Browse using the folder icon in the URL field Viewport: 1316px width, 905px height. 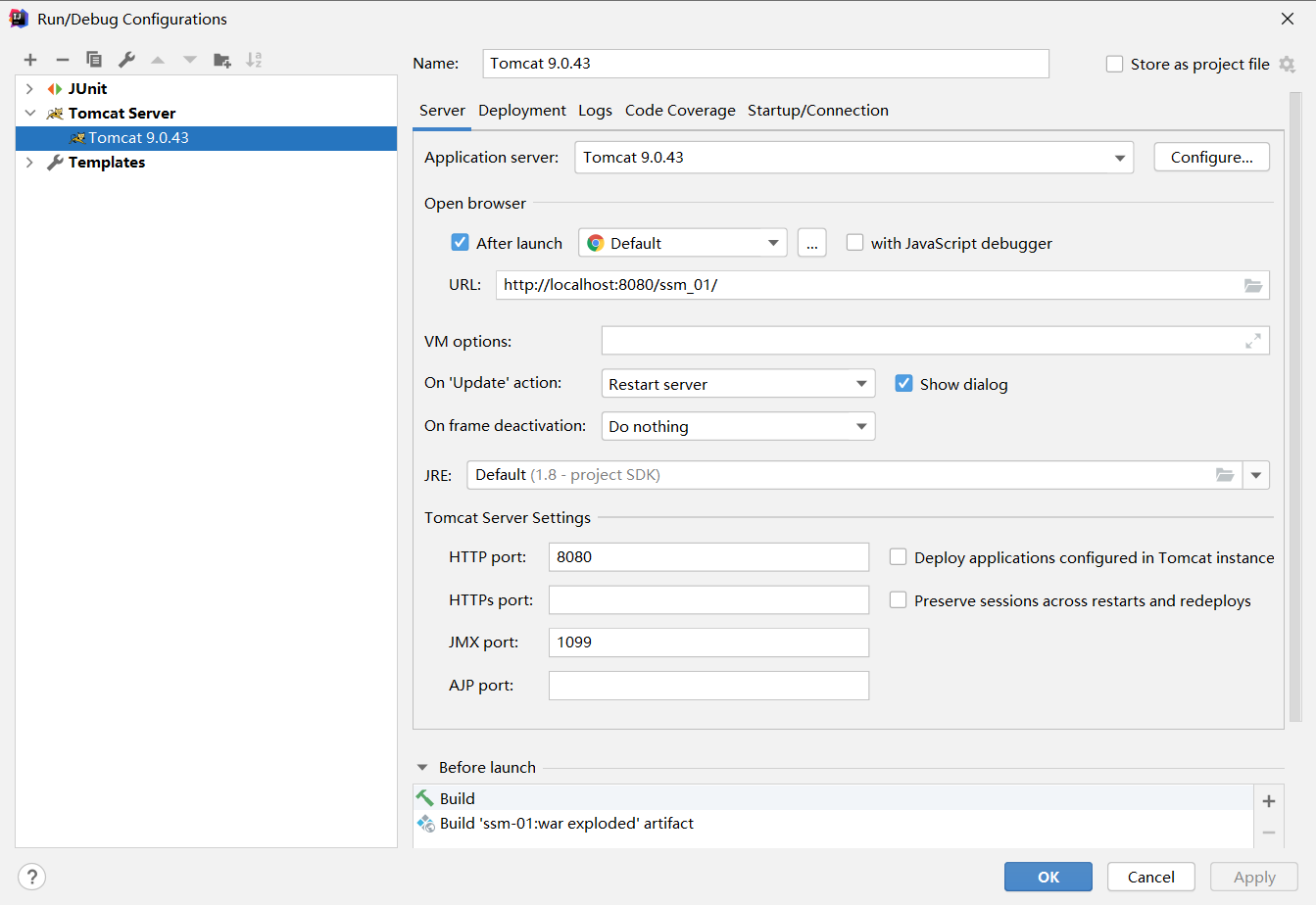[1253, 285]
